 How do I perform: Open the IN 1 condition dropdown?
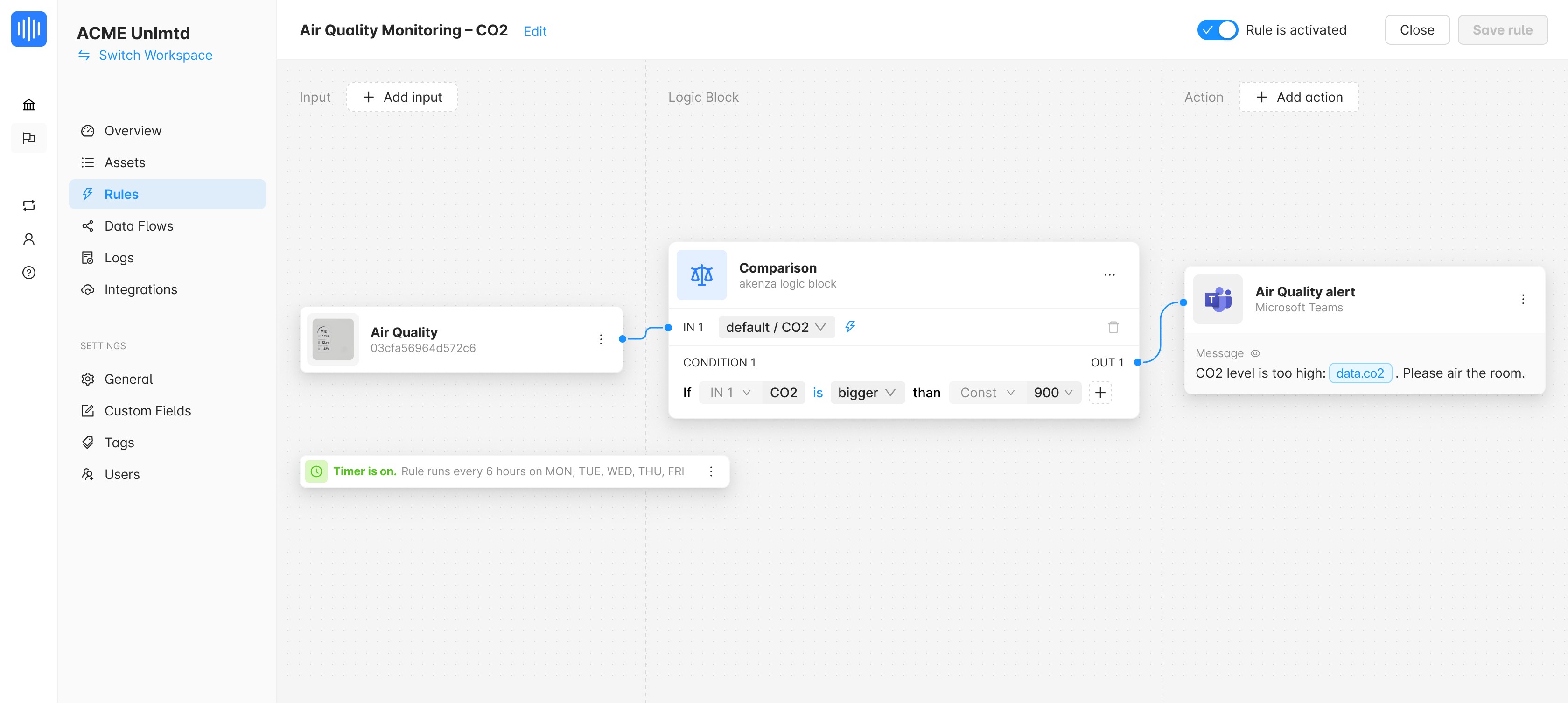[x=730, y=393]
